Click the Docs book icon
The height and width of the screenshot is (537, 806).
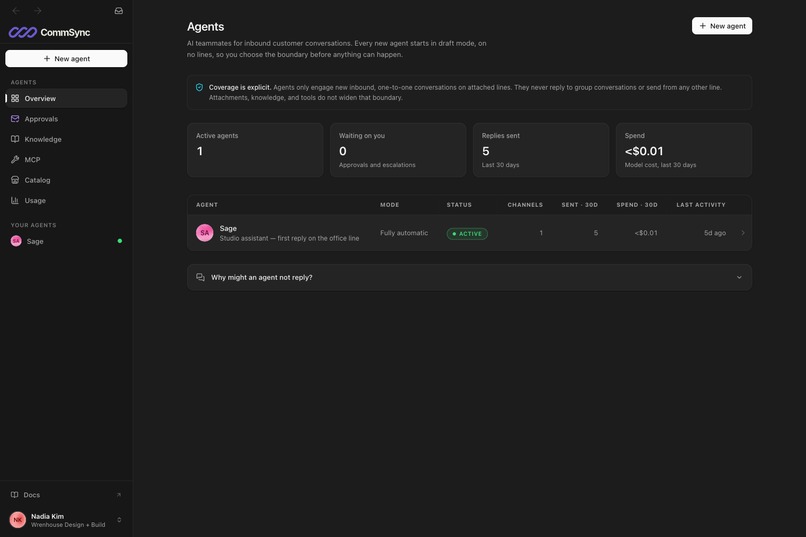pos(14,495)
